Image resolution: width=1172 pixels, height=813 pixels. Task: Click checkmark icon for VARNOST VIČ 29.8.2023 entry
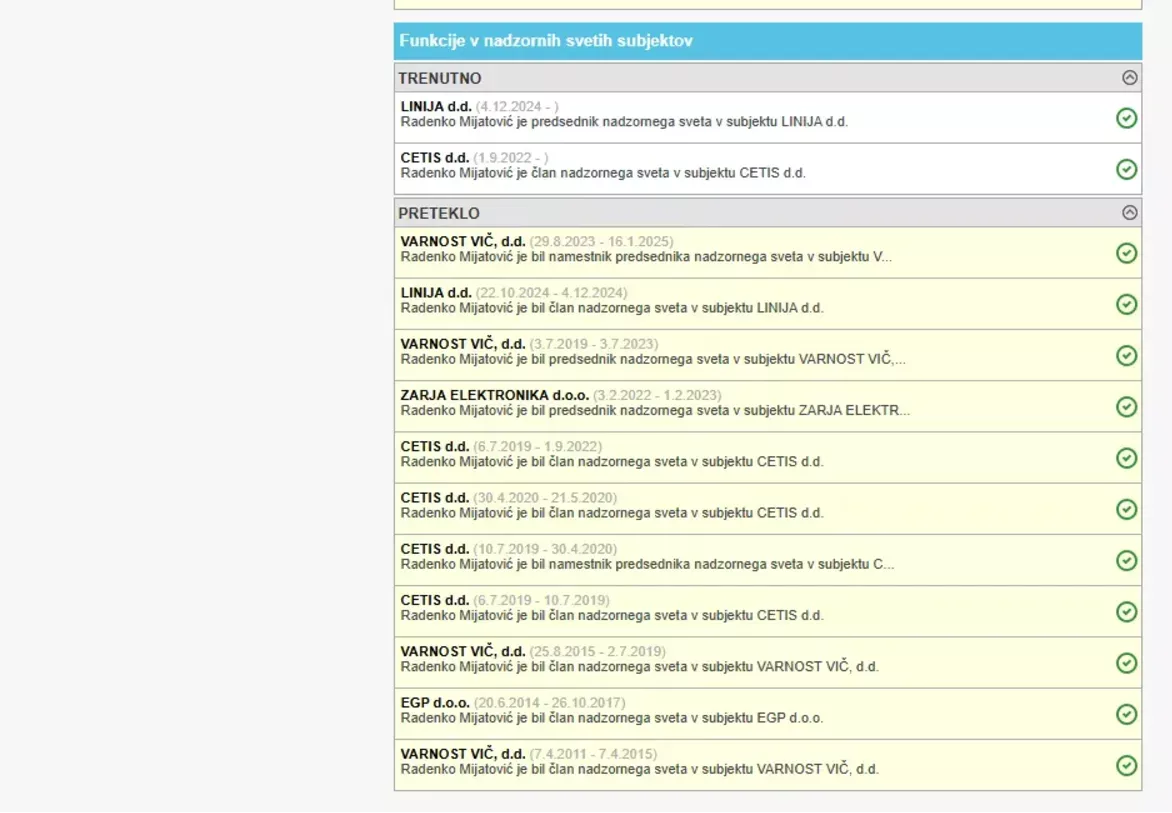1126,253
